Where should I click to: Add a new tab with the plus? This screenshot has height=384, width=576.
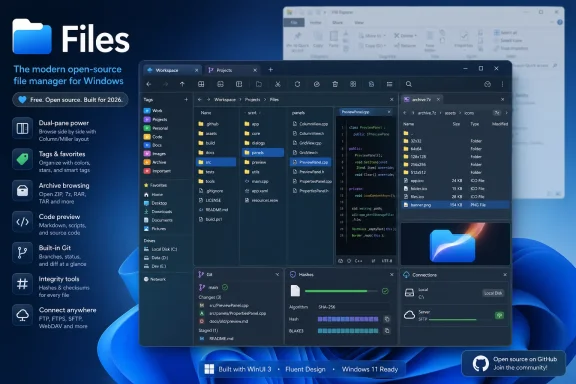point(270,69)
